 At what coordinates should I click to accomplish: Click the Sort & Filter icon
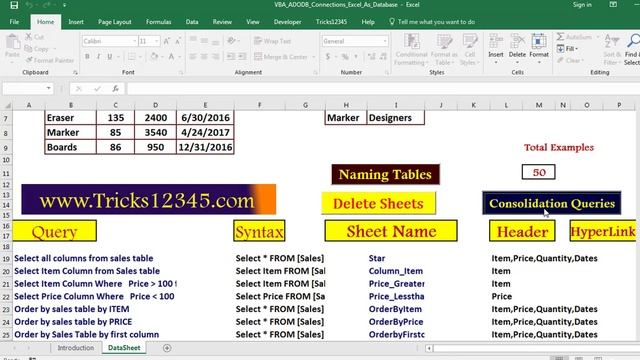[x=612, y=42]
